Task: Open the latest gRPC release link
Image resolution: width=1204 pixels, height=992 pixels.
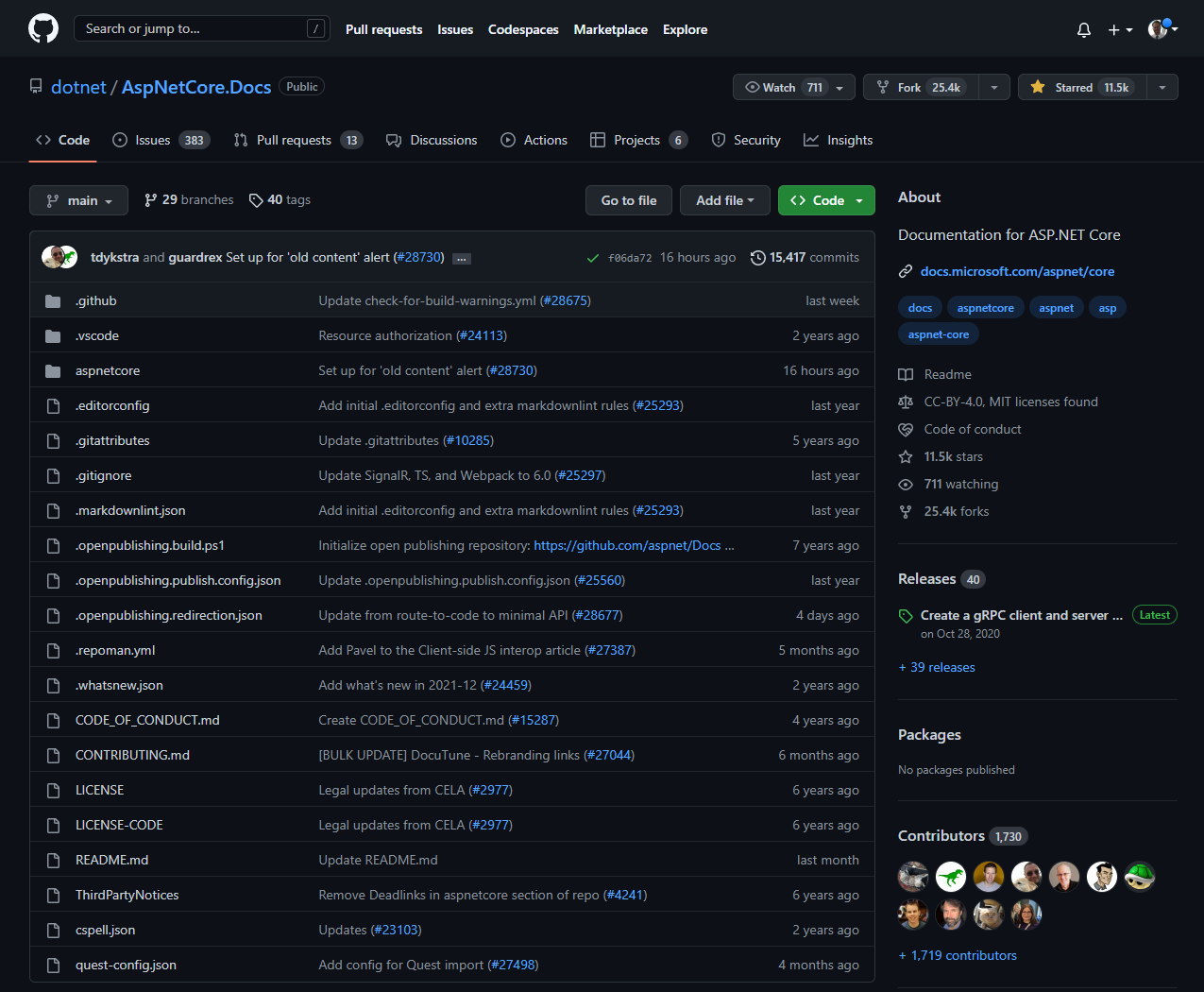Action: [x=1022, y=616]
